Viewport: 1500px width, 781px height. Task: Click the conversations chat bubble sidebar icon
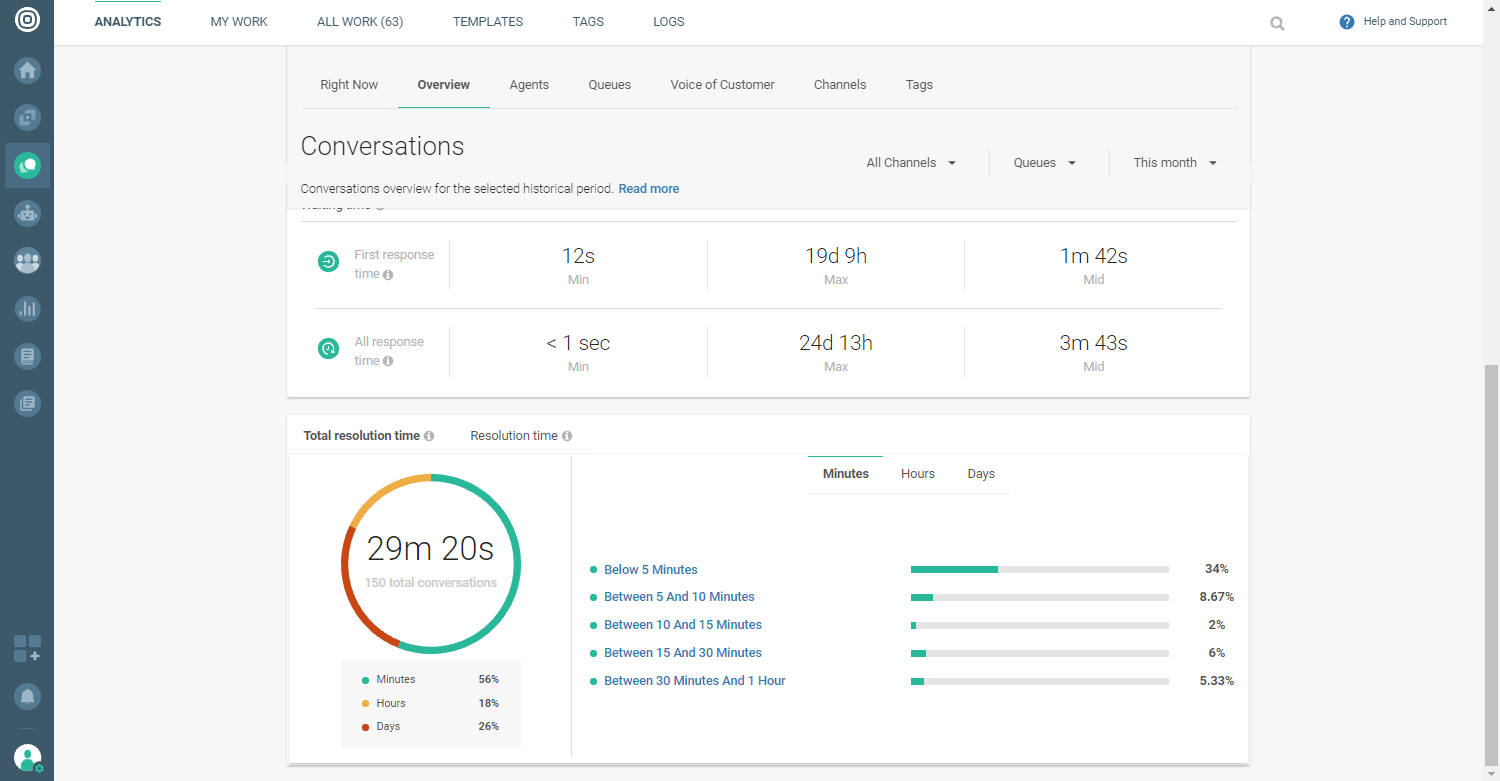[27, 165]
